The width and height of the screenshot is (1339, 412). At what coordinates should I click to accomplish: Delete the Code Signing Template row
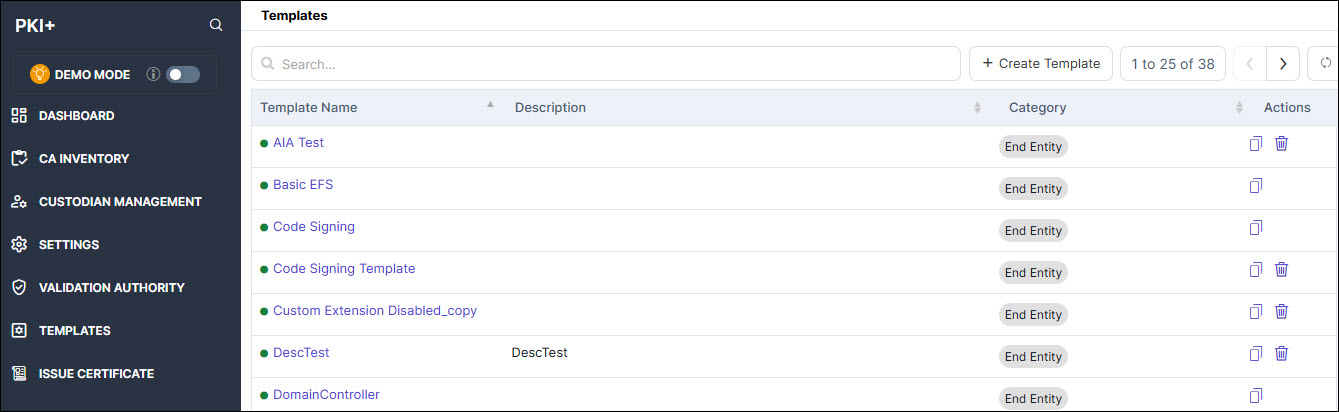pyautogui.click(x=1281, y=269)
